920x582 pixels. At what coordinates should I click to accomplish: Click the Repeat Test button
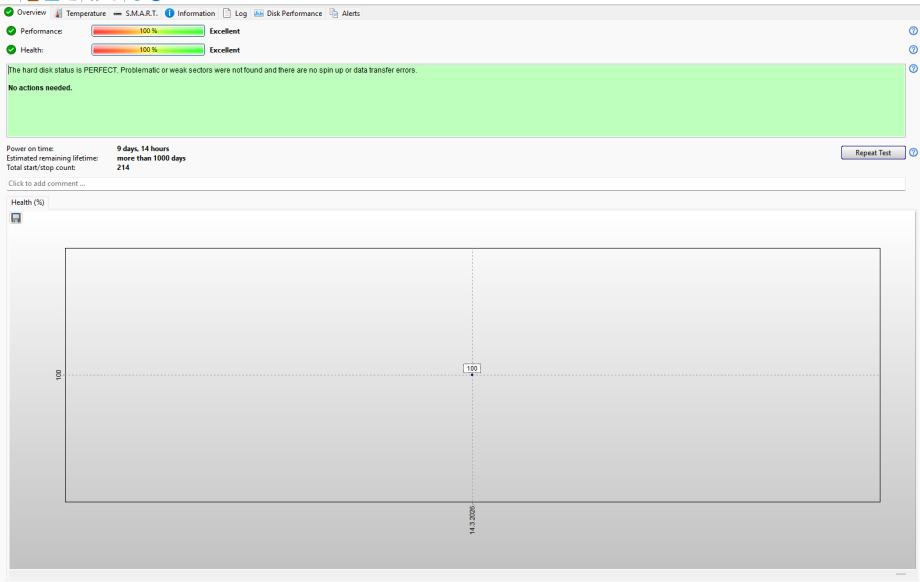872,153
